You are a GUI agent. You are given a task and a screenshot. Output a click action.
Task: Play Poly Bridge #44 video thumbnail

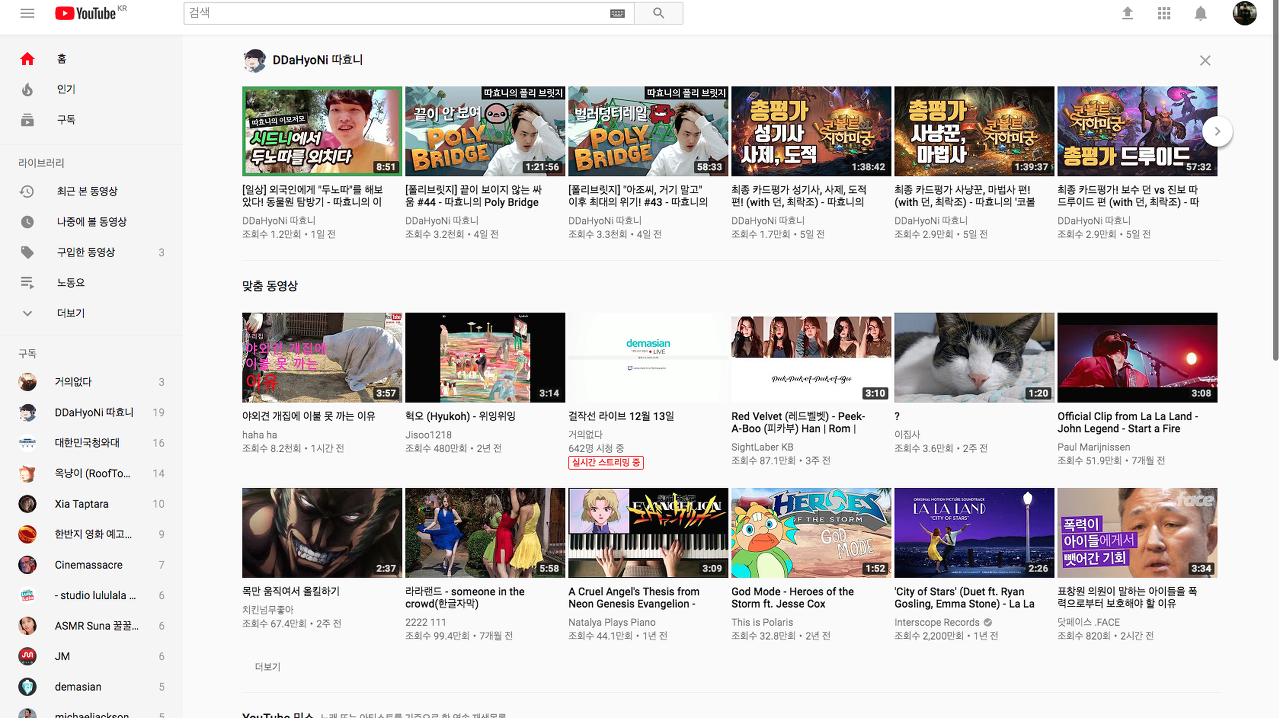(x=485, y=131)
